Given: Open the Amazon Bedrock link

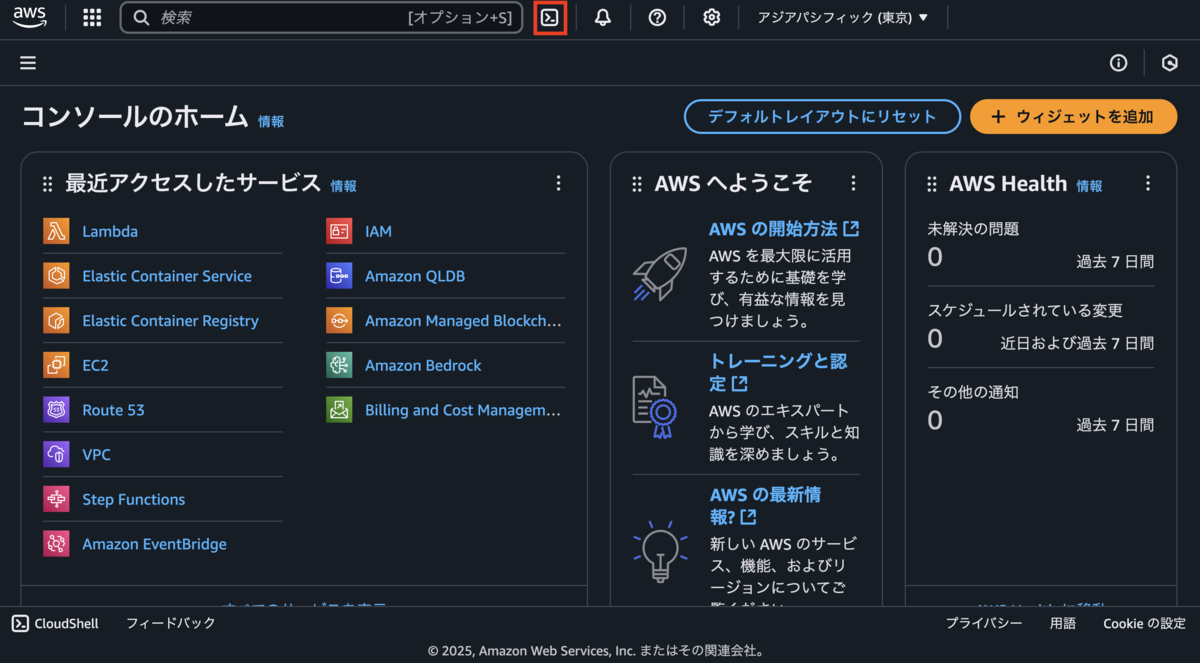Looking at the screenshot, I should (x=423, y=365).
